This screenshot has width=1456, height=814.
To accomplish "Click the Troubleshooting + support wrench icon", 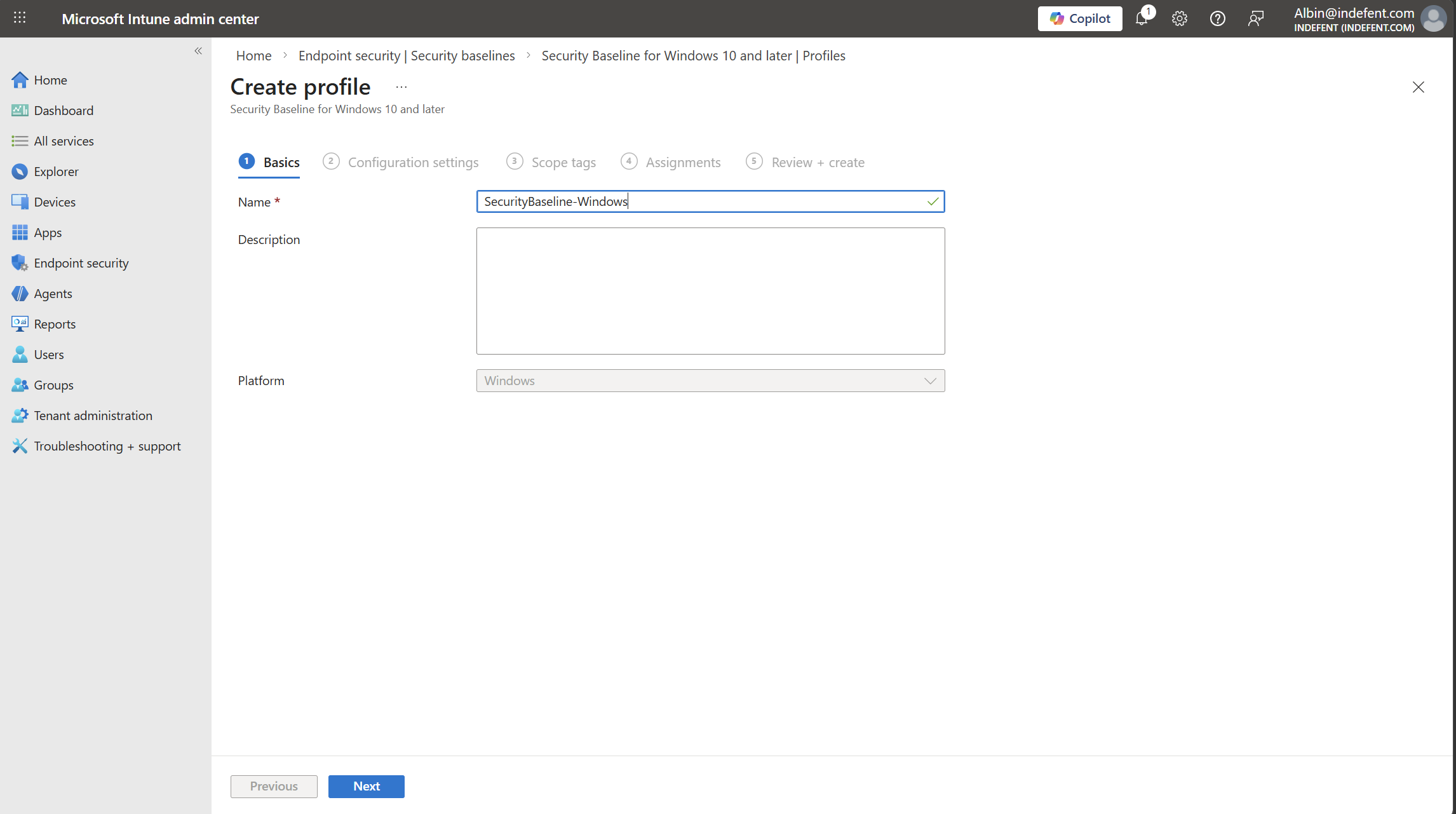I will tap(20, 446).
